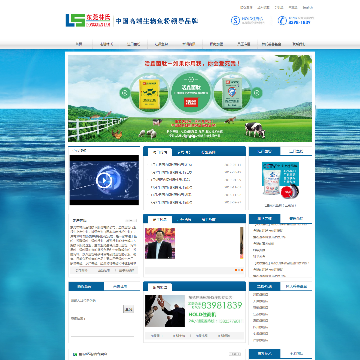
Task: Open the white tab beside the product image panel
Action: point(296,151)
